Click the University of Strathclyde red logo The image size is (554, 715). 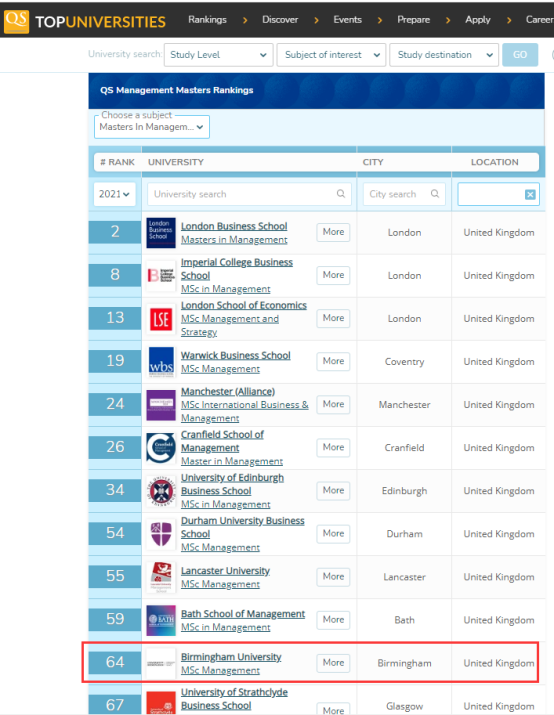[x=161, y=703]
